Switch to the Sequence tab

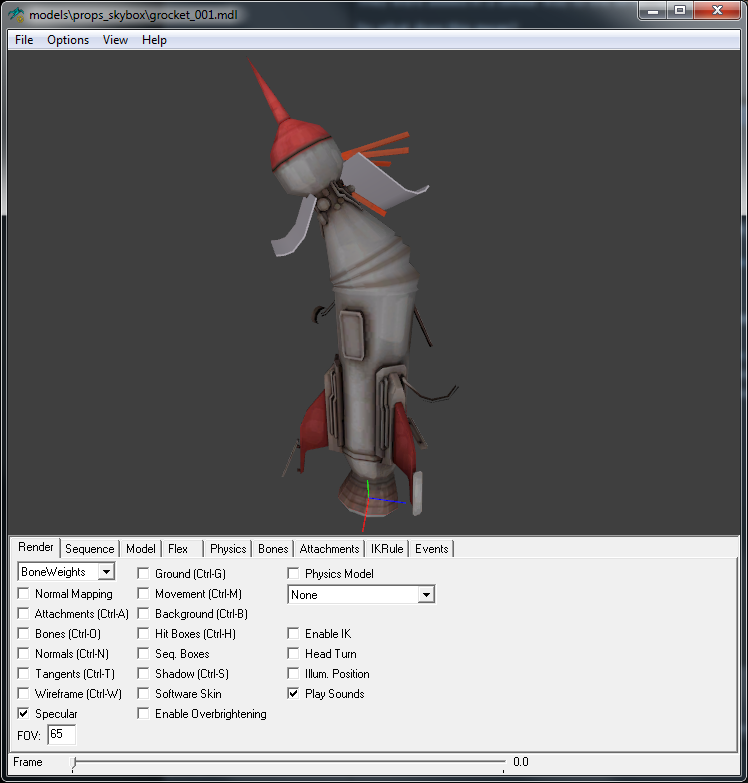coord(90,549)
